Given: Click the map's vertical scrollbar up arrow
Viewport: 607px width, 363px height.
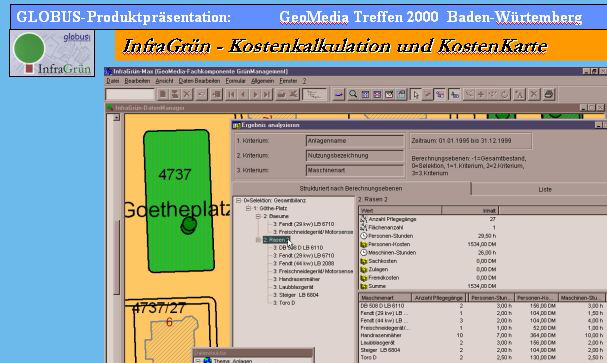Looking at the screenshot, I should tap(116, 118).
